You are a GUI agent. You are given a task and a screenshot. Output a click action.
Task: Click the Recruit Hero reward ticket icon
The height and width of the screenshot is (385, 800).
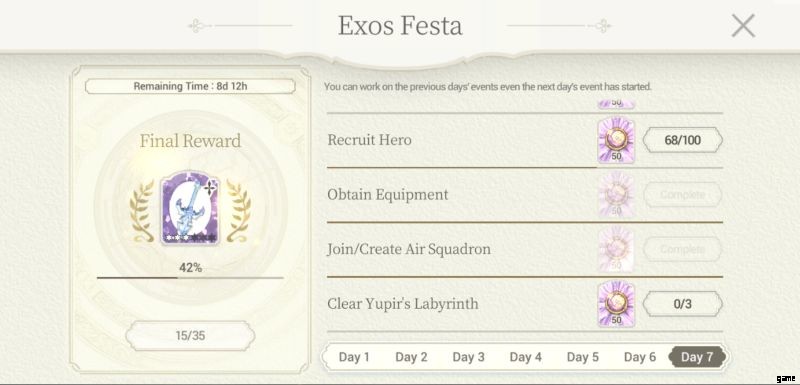click(616, 140)
